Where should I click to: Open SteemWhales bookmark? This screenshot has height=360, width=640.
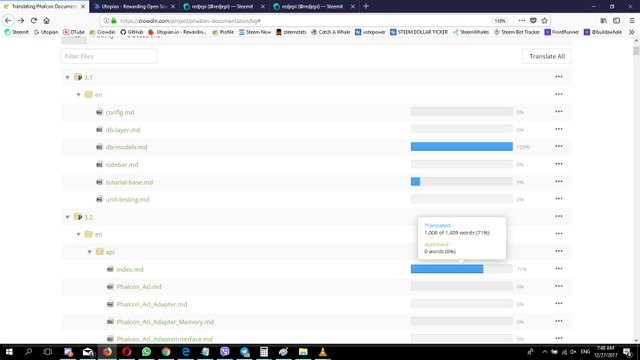point(471,32)
